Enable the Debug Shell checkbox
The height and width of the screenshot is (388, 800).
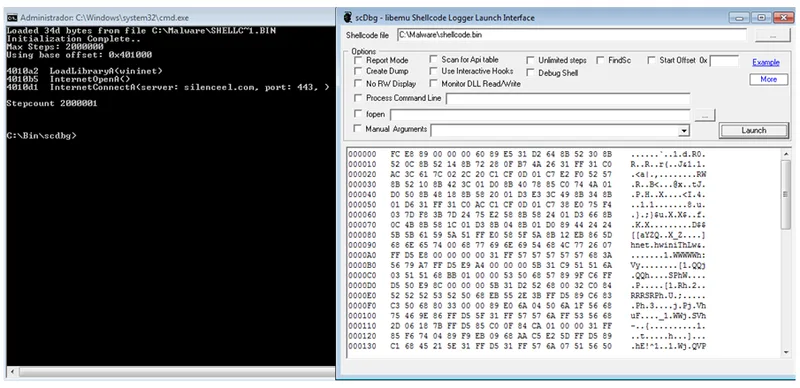tap(530, 72)
